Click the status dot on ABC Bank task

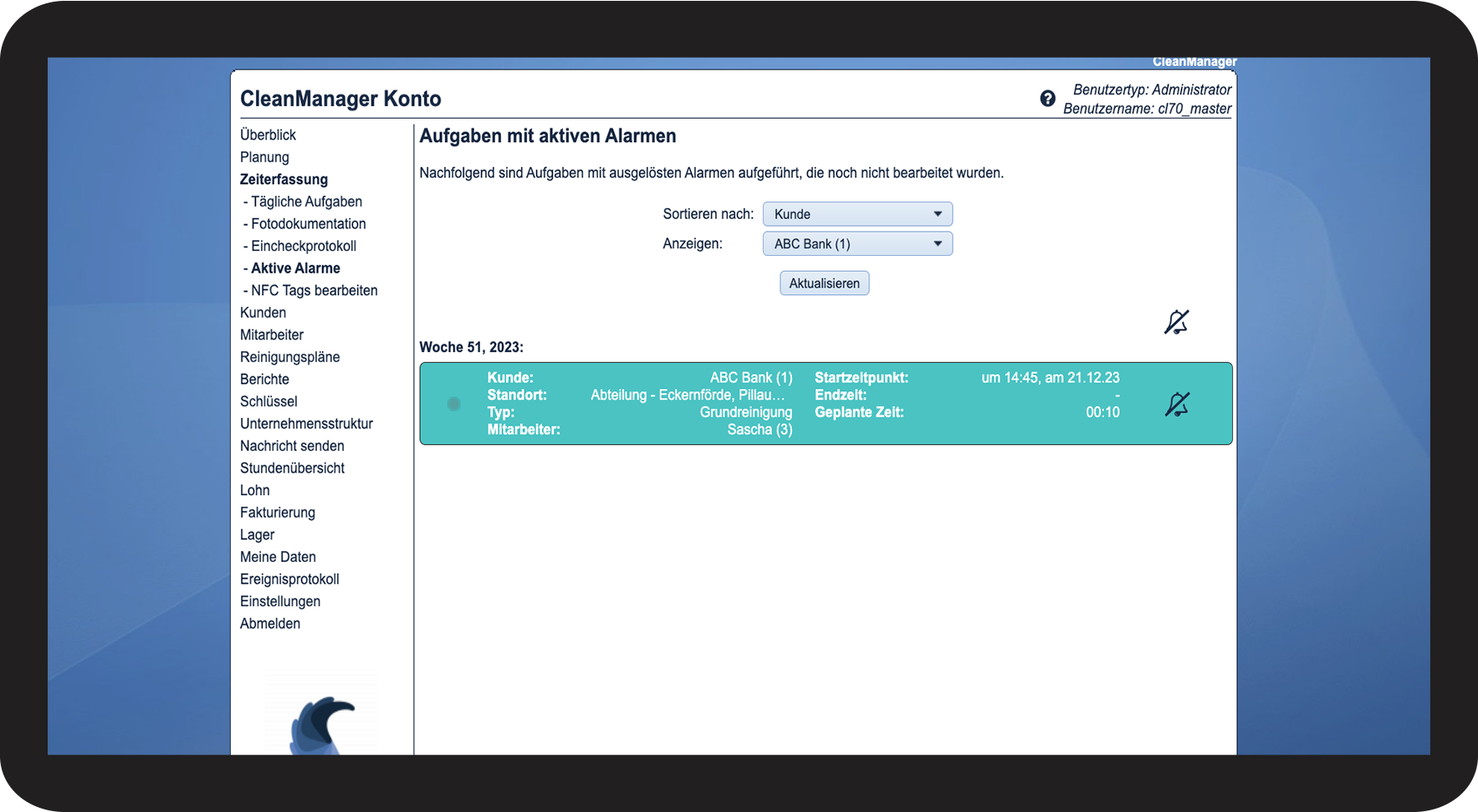click(x=454, y=404)
